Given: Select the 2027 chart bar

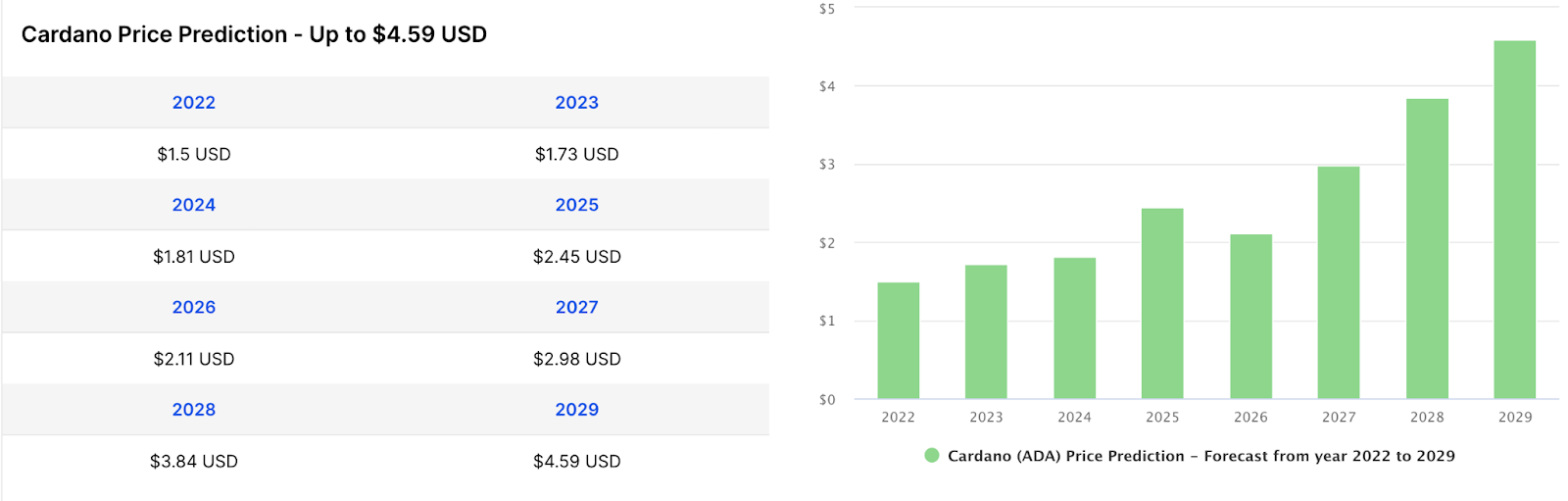Looking at the screenshot, I should [1339, 282].
